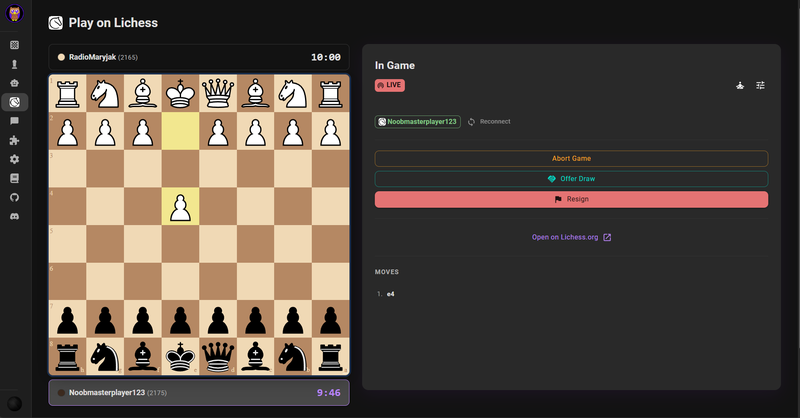Click the Lichess logo next to page title
The width and height of the screenshot is (800, 418).
(56, 23)
